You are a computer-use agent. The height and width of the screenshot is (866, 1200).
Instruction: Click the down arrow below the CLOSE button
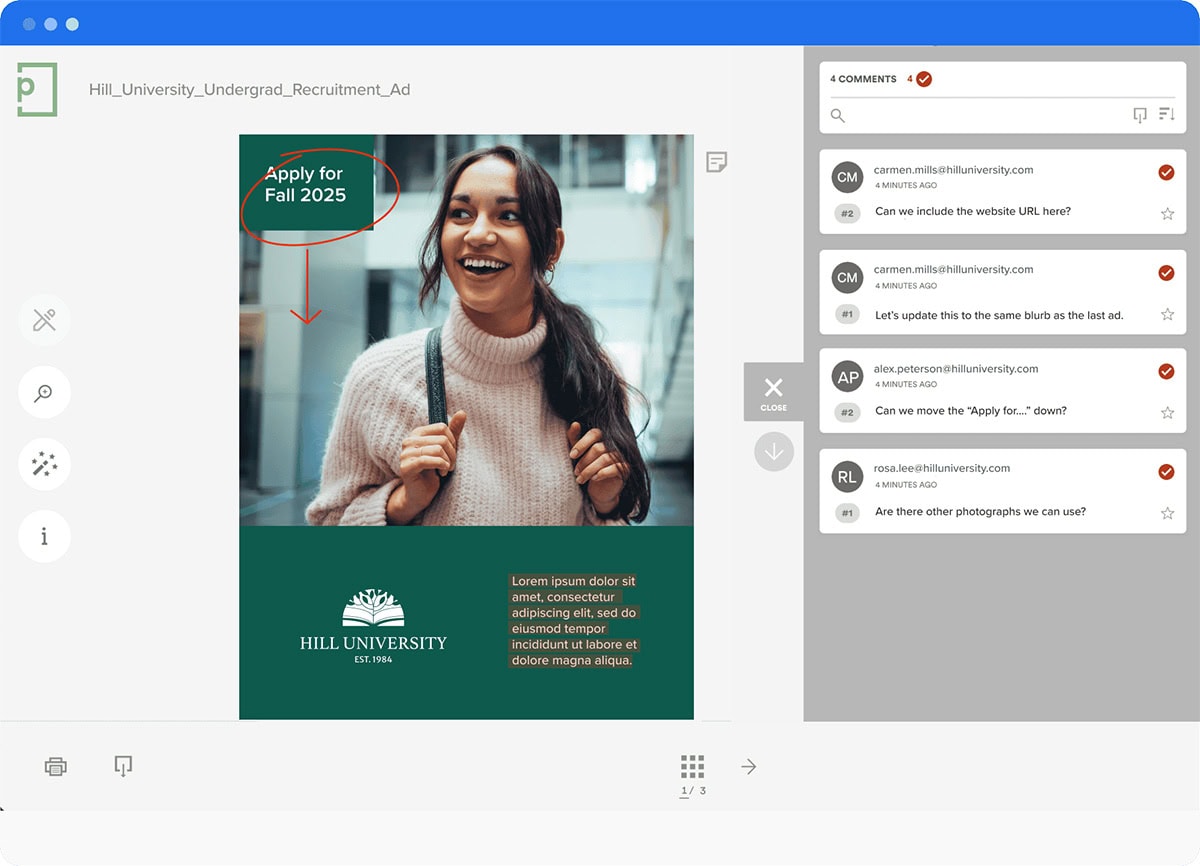(773, 451)
